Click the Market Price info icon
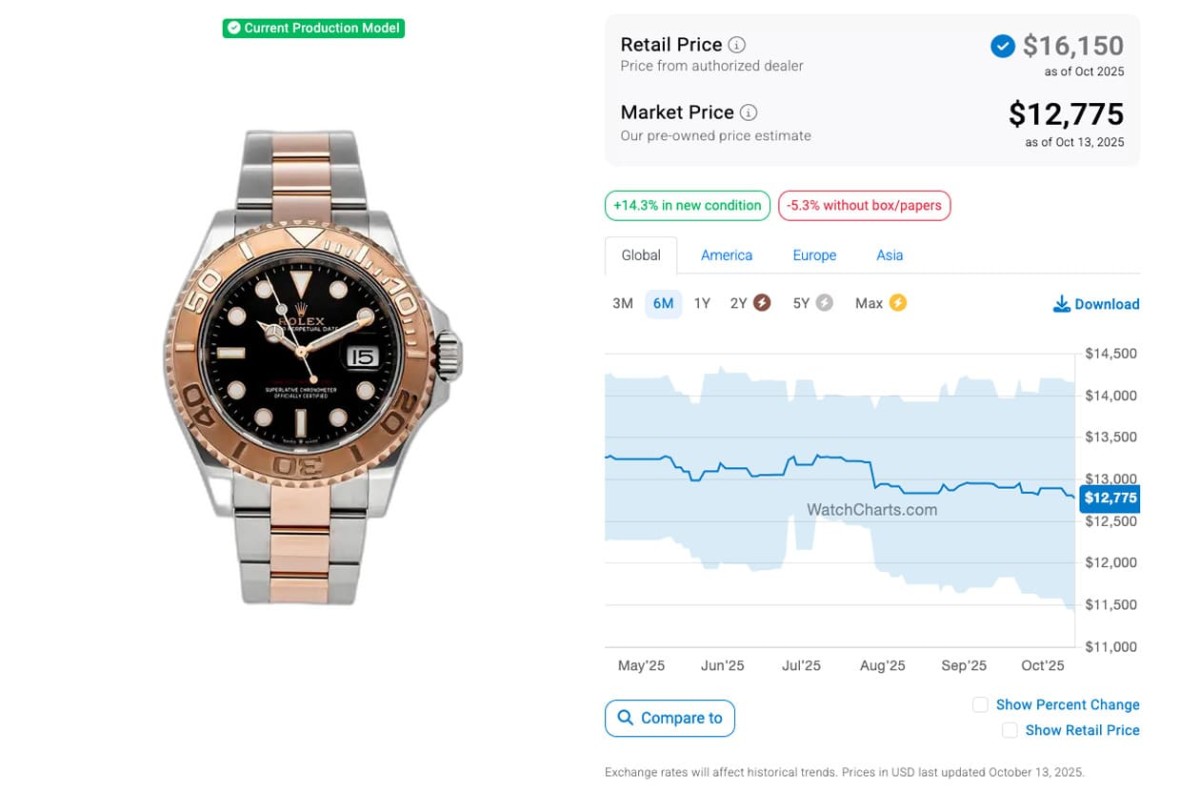 (x=748, y=113)
